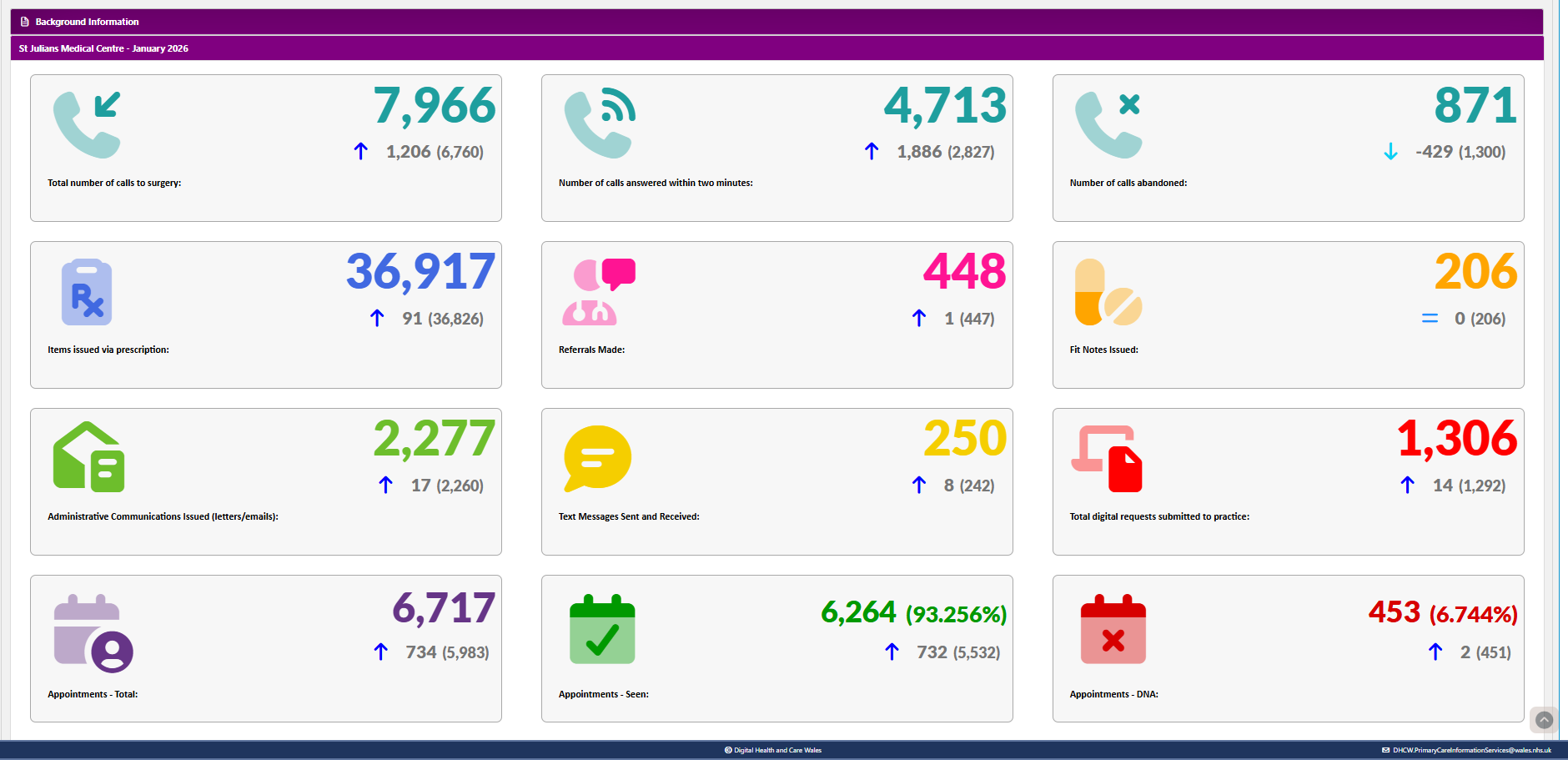
Task: Click the down arrow beside -429 abandoned calls
Action: (x=1390, y=152)
